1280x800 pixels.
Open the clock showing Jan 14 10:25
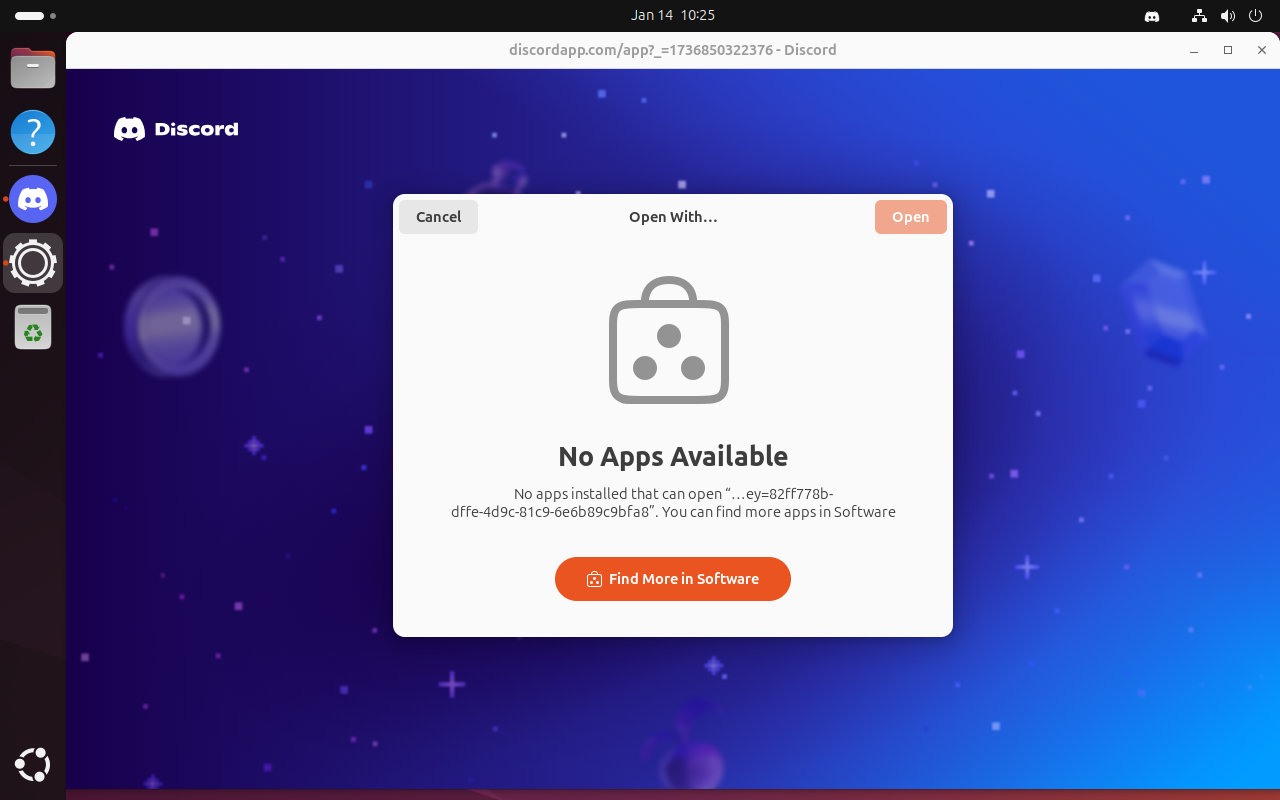pos(673,15)
